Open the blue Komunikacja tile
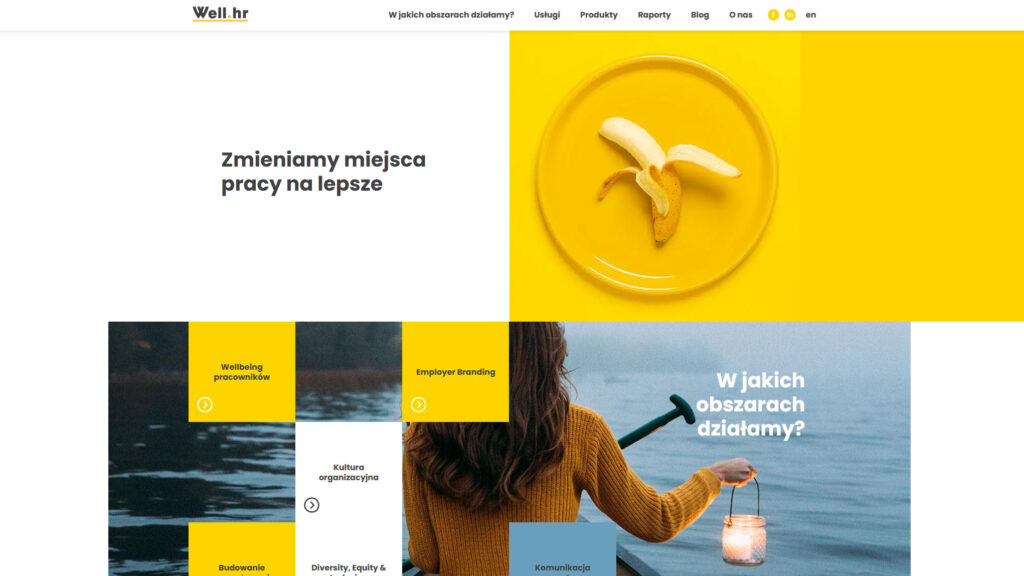 click(562, 549)
